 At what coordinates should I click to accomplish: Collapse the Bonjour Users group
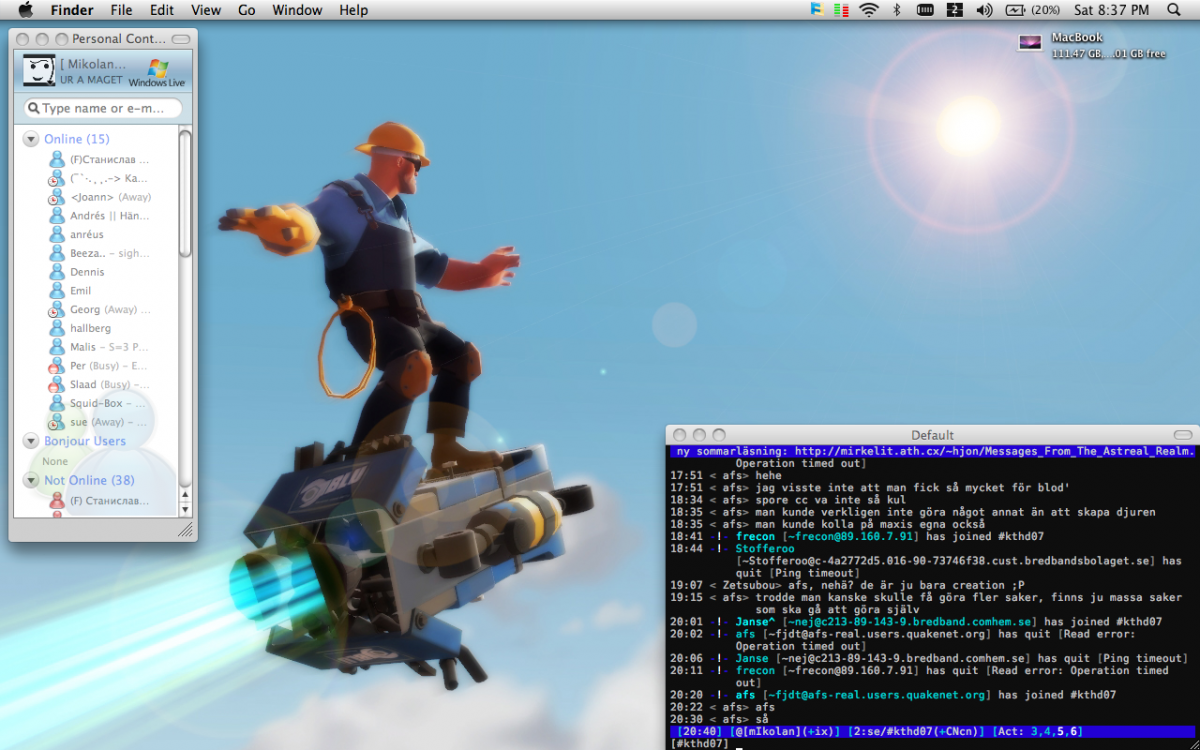pyautogui.click(x=31, y=441)
